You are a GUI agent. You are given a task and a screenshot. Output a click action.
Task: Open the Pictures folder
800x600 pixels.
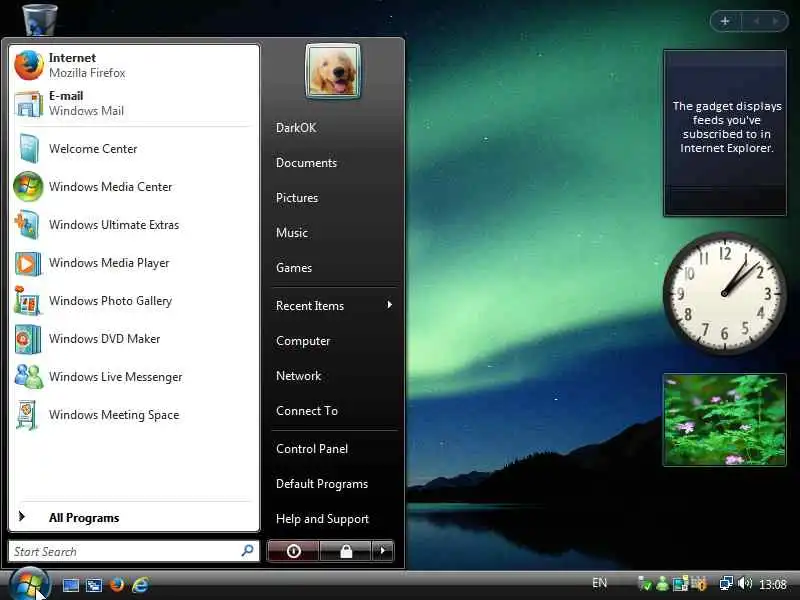coord(334,198)
